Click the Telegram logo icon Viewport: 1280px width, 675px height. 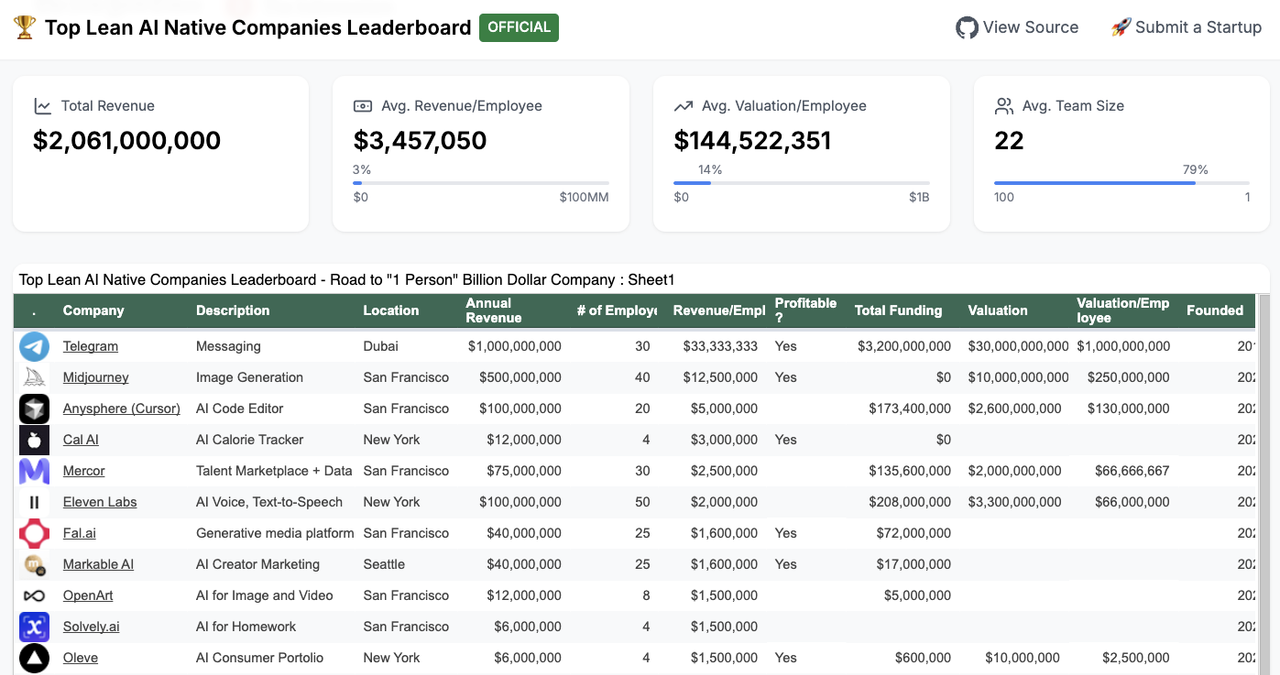pyautogui.click(x=34, y=347)
